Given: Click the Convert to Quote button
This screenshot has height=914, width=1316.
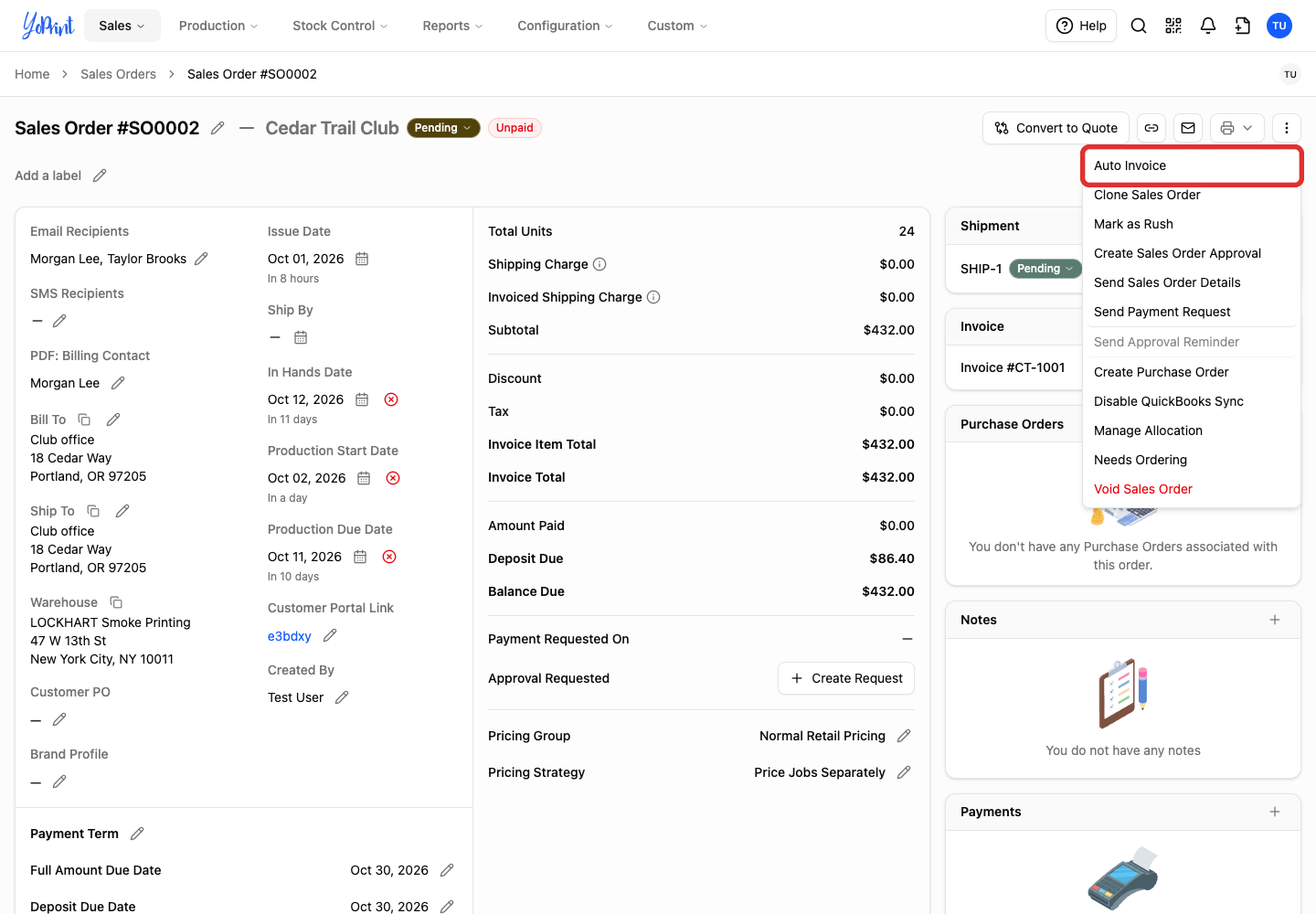Looking at the screenshot, I should pos(1056,128).
